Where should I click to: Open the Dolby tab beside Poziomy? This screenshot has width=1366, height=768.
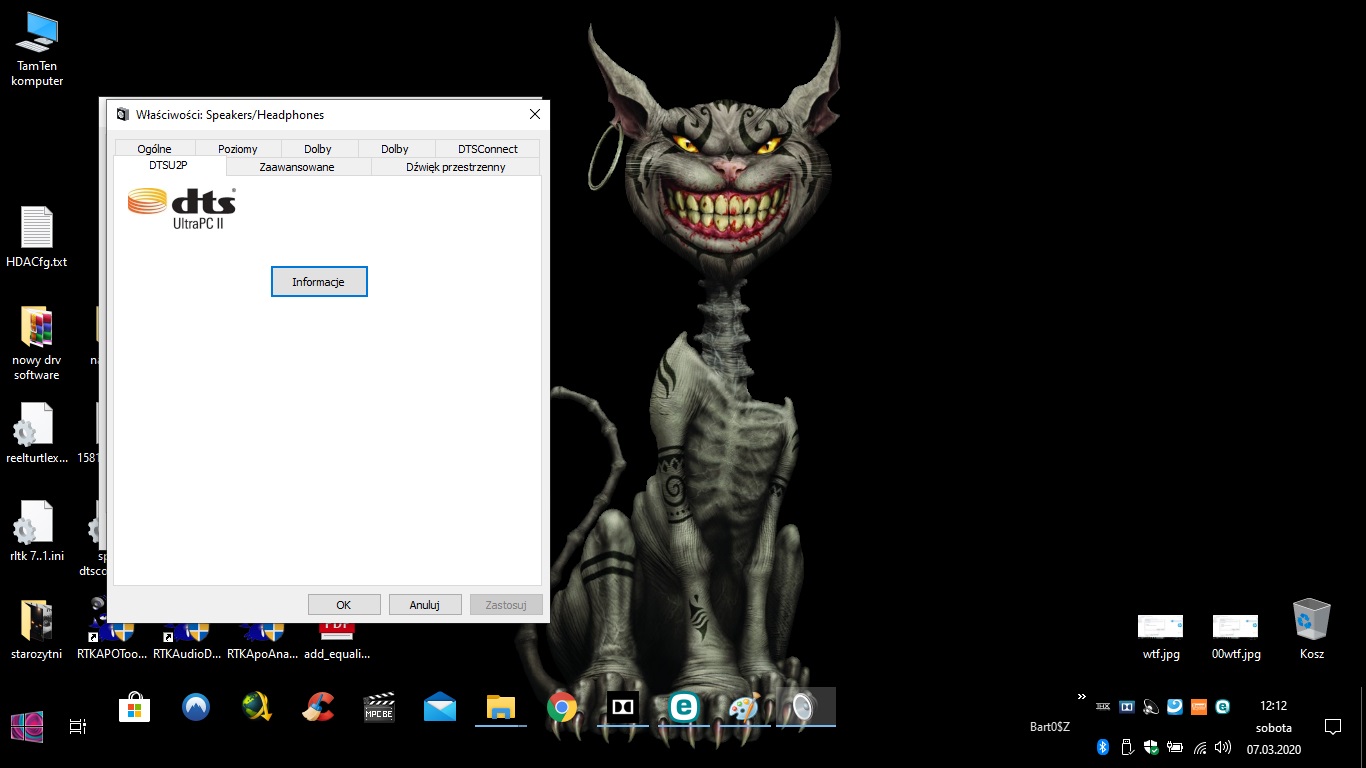[318, 149]
